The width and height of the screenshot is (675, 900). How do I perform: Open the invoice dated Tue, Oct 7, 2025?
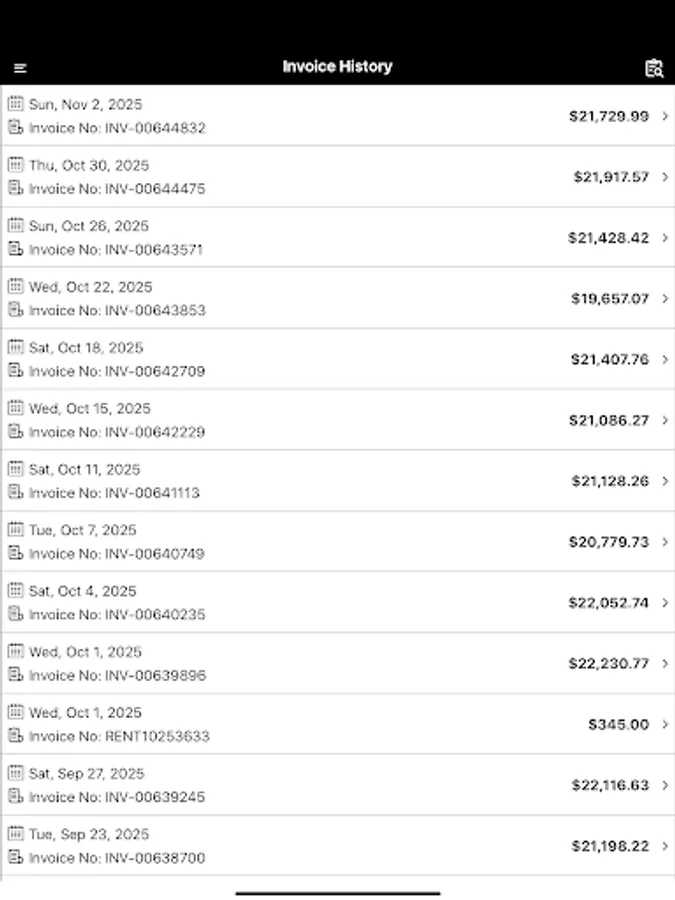coord(337,541)
